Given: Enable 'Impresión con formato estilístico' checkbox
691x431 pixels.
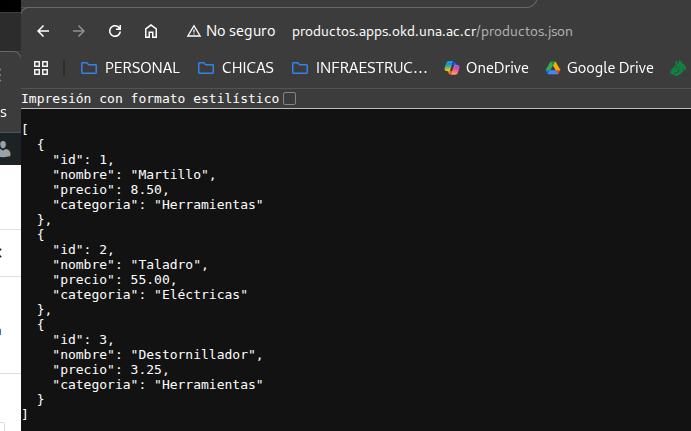Looking at the screenshot, I should coord(289,99).
